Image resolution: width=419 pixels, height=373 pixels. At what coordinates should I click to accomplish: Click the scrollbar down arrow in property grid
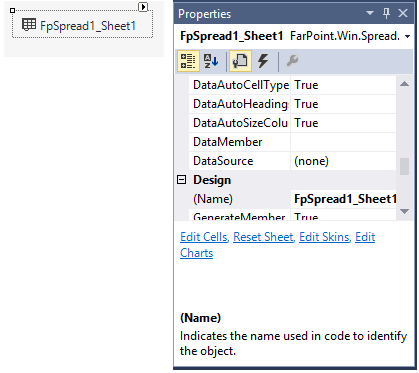(x=404, y=211)
